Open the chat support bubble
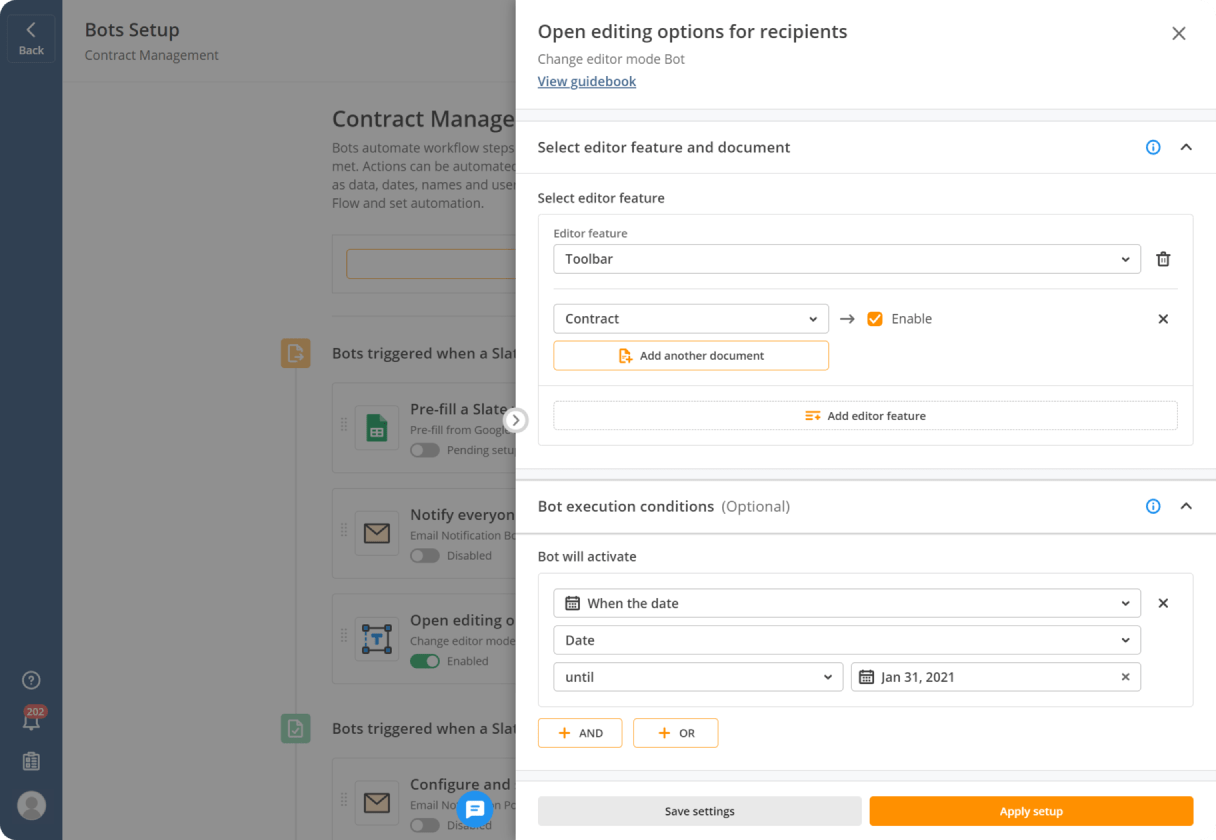This screenshot has height=840, width=1216. tap(475, 809)
